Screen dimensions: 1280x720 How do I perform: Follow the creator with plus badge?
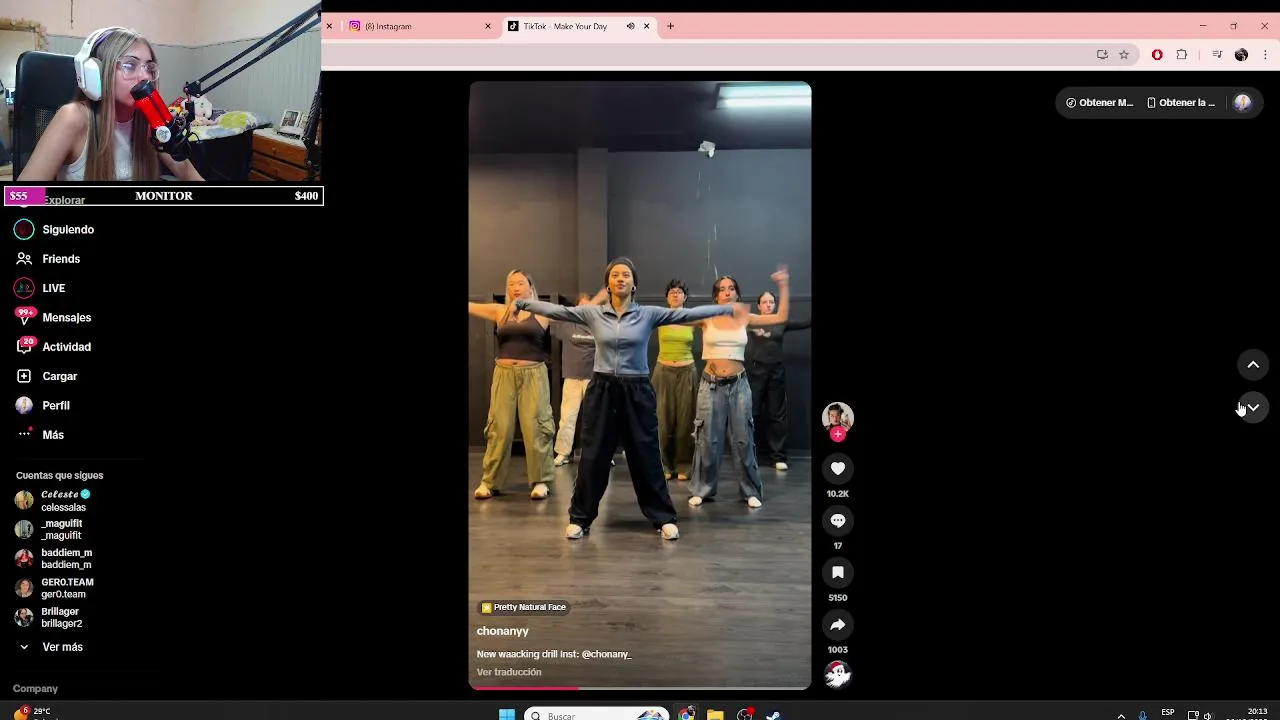click(838, 434)
